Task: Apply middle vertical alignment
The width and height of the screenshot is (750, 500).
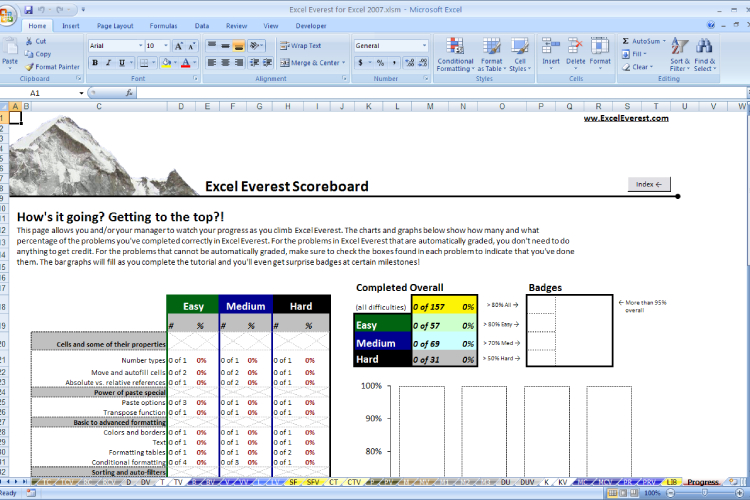Action: [x=225, y=45]
